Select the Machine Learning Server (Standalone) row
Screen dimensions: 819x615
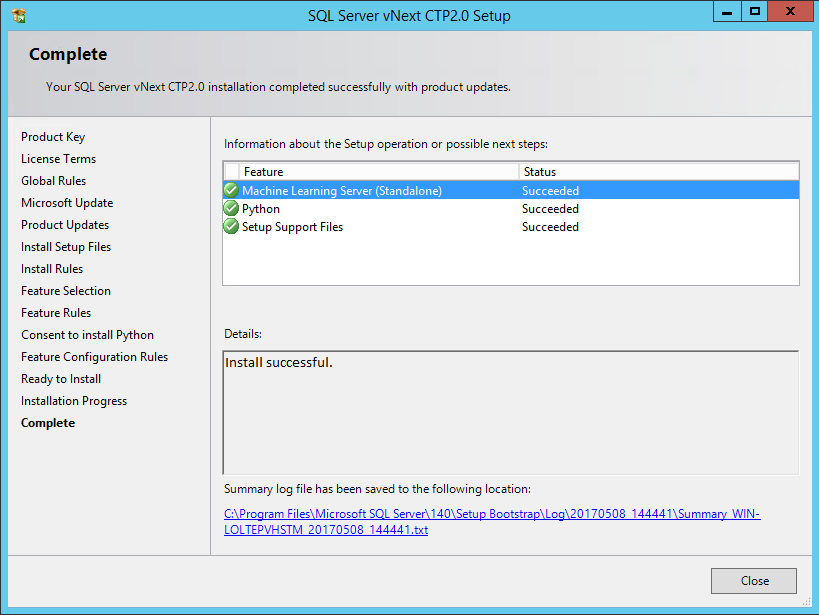click(511, 190)
